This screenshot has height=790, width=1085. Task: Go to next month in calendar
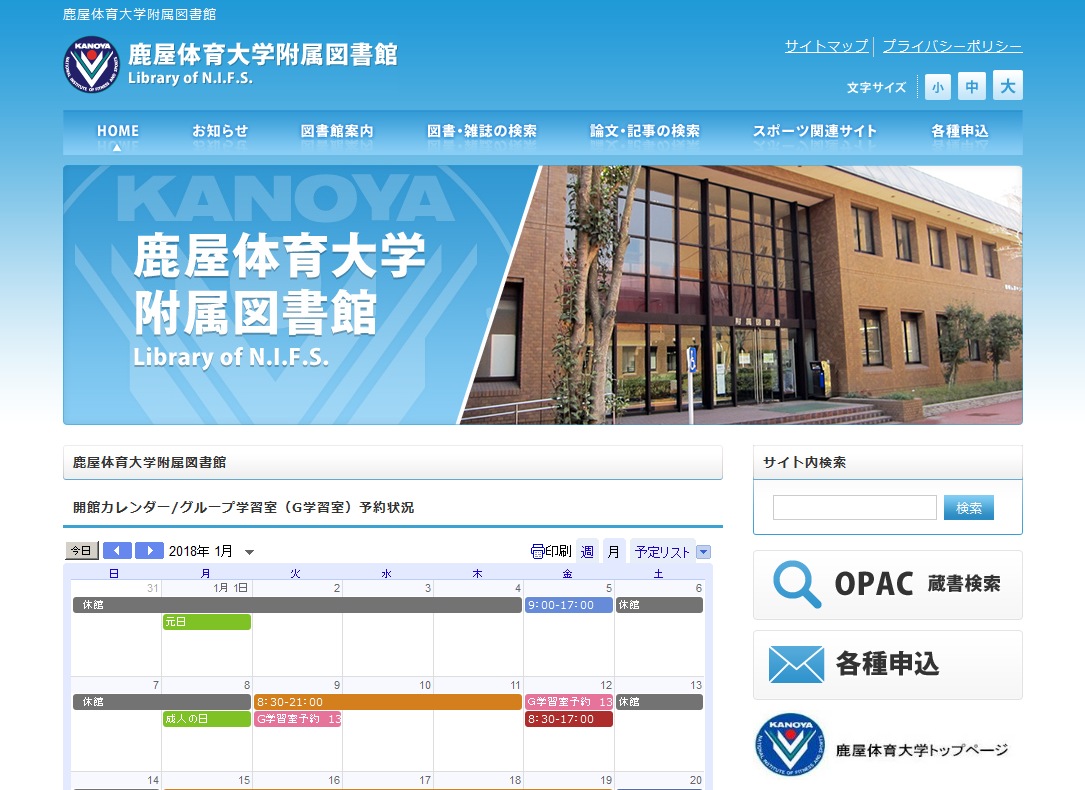[x=149, y=551]
